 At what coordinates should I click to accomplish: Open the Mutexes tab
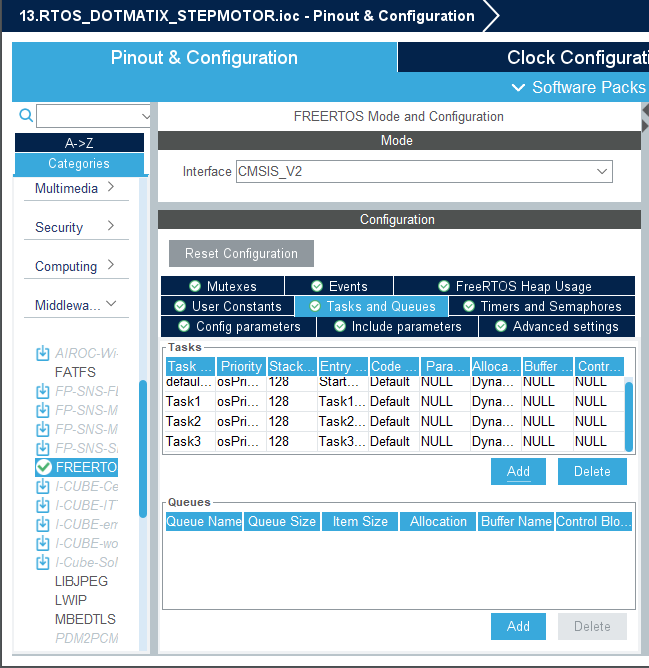tap(222, 286)
